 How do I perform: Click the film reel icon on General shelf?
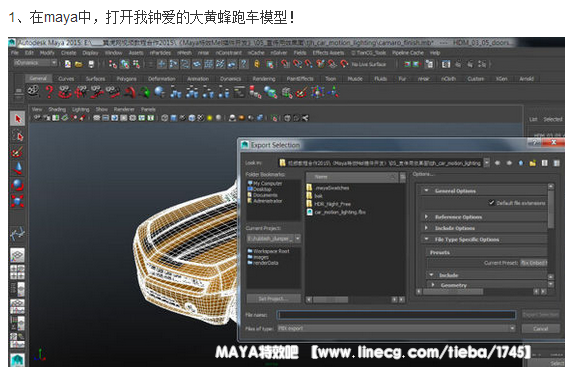[33, 91]
